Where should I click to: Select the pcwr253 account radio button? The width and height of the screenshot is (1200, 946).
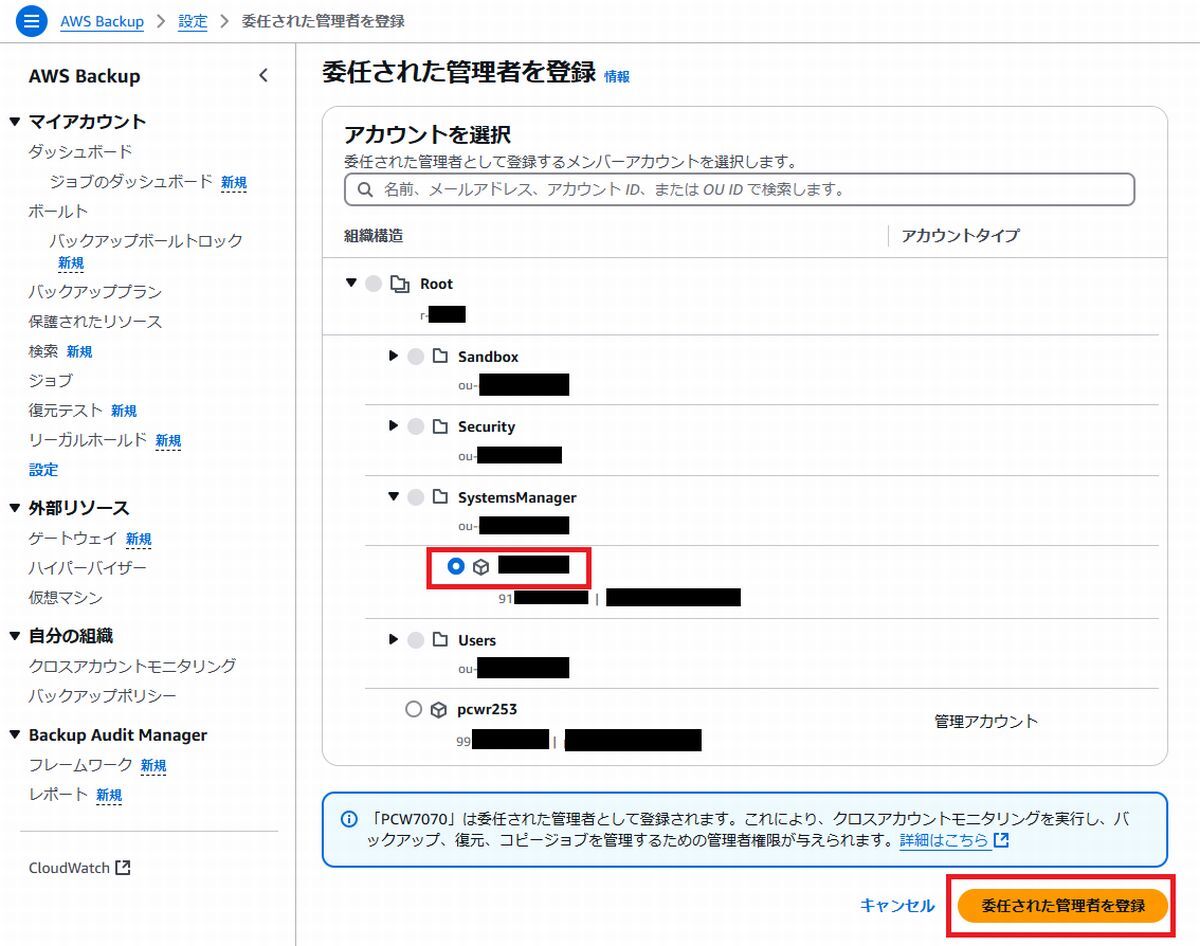(x=414, y=710)
